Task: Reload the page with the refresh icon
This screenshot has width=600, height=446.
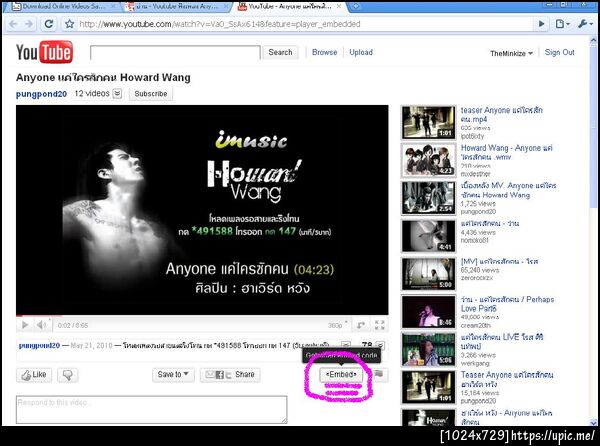Action: 49,24
